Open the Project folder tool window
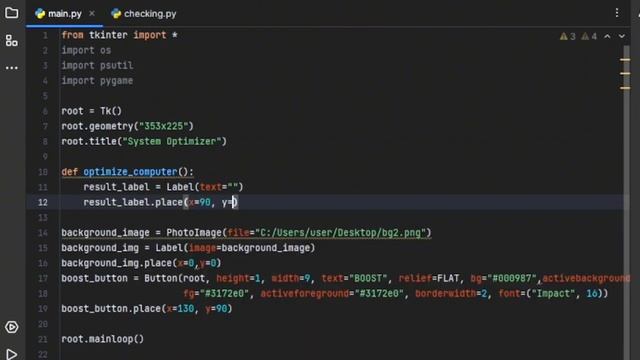 (x=11, y=13)
